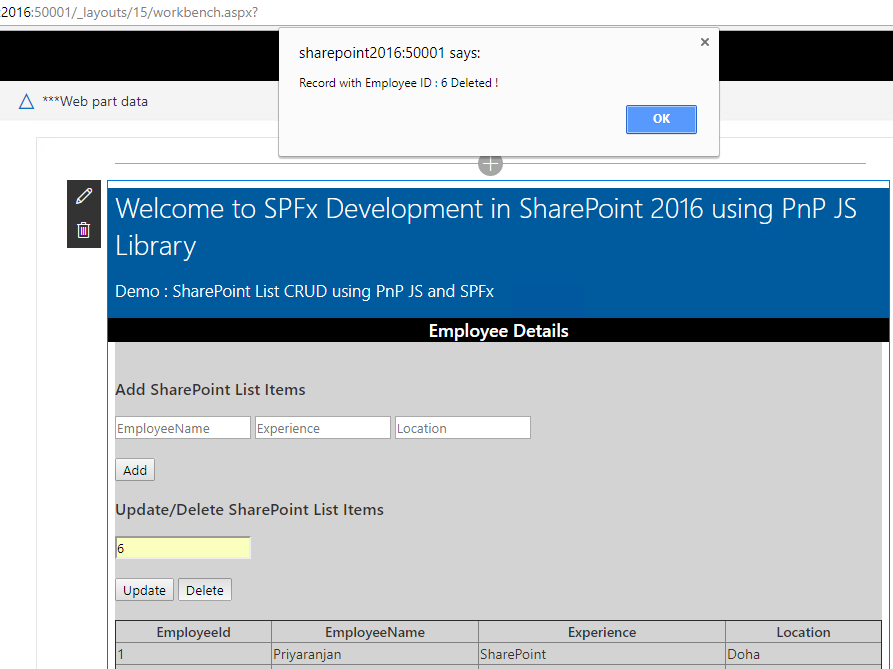Image resolution: width=893 pixels, height=669 pixels.
Task: Click the '***Web part data' text
Action: (95, 101)
